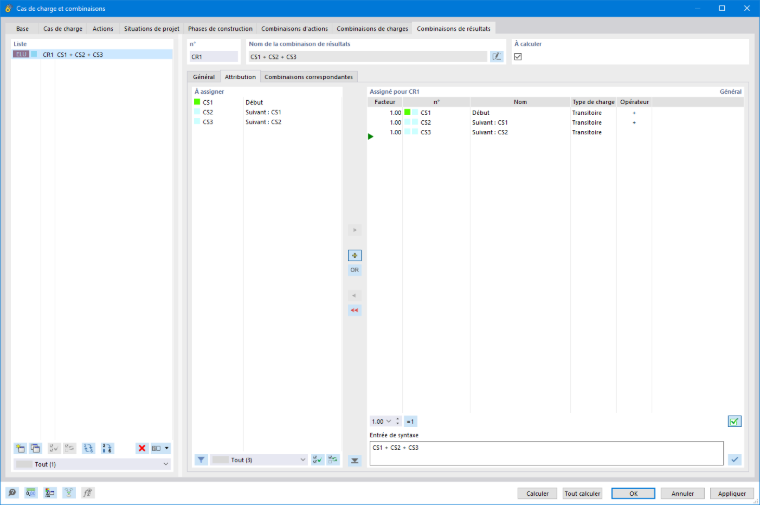Click the copy combination icon under Liste
This screenshot has height=505, width=760.
point(35,448)
